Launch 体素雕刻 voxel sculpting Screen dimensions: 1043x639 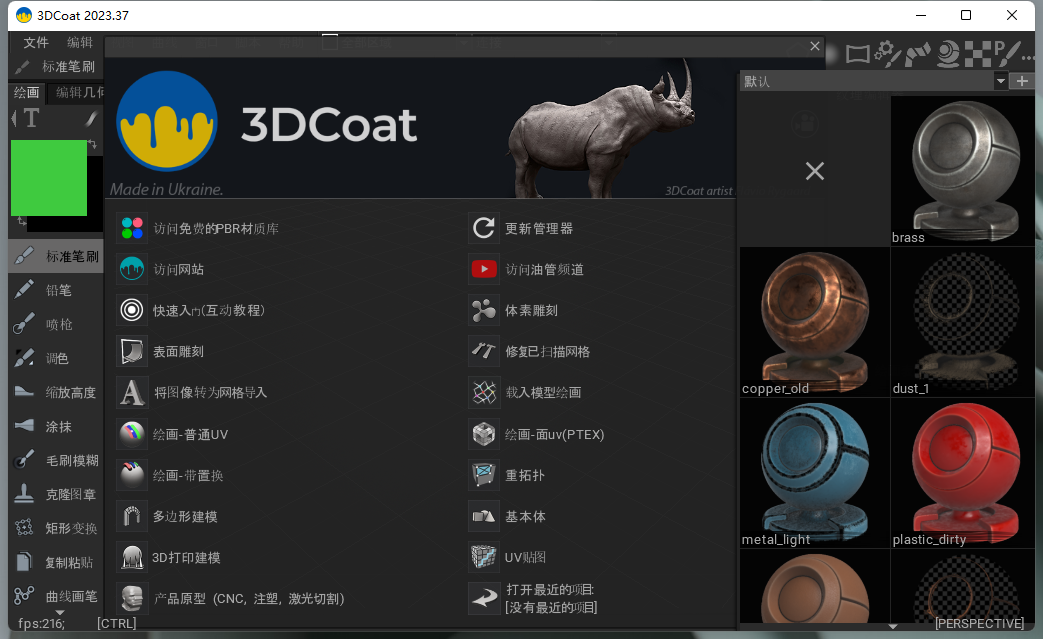click(514, 311)
